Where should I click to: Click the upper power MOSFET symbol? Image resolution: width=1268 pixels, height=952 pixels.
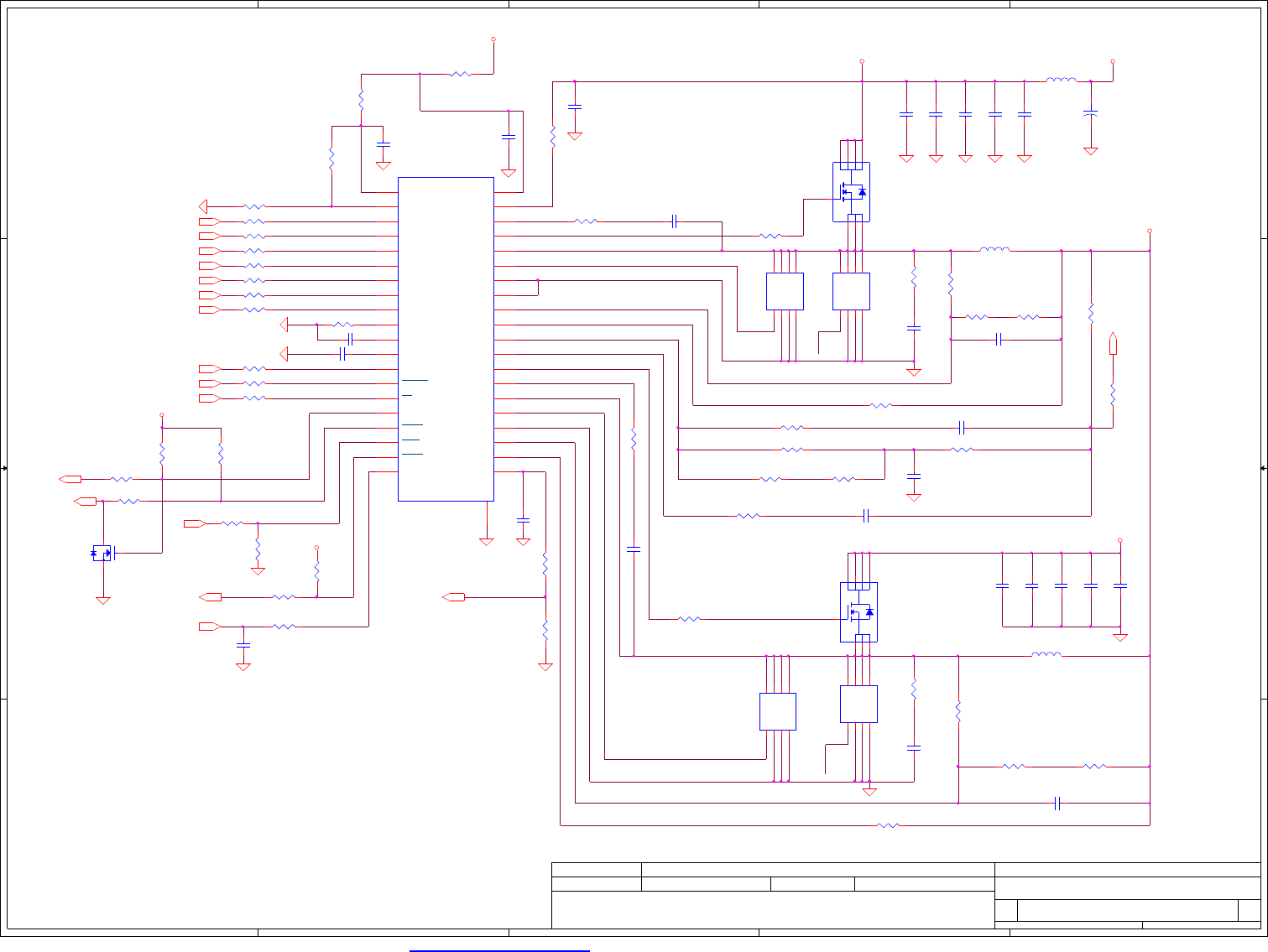pyautogui.click(x=851, y=192)
